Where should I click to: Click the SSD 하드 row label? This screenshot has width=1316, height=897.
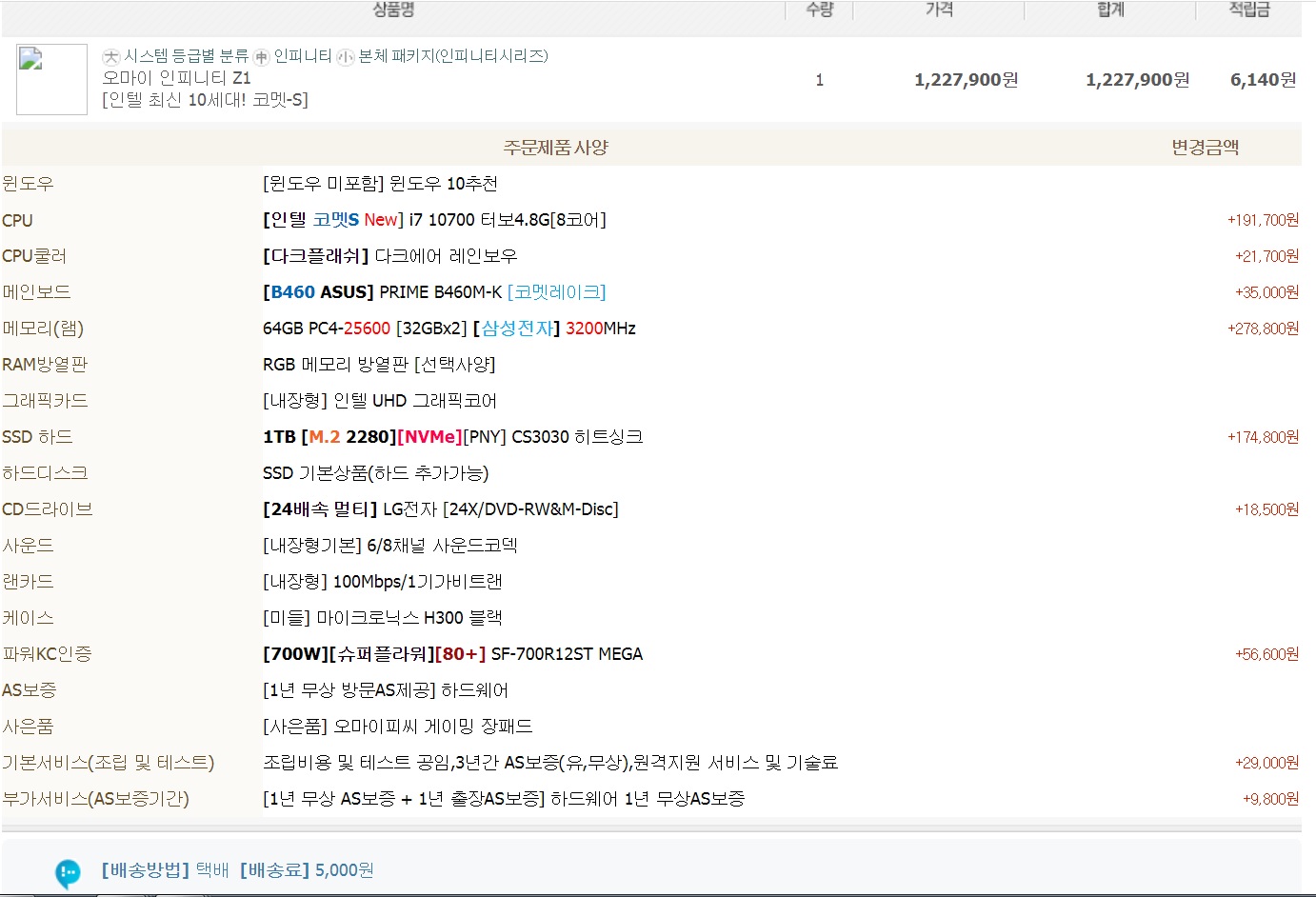pyautogui.click(x=37, y=437)
